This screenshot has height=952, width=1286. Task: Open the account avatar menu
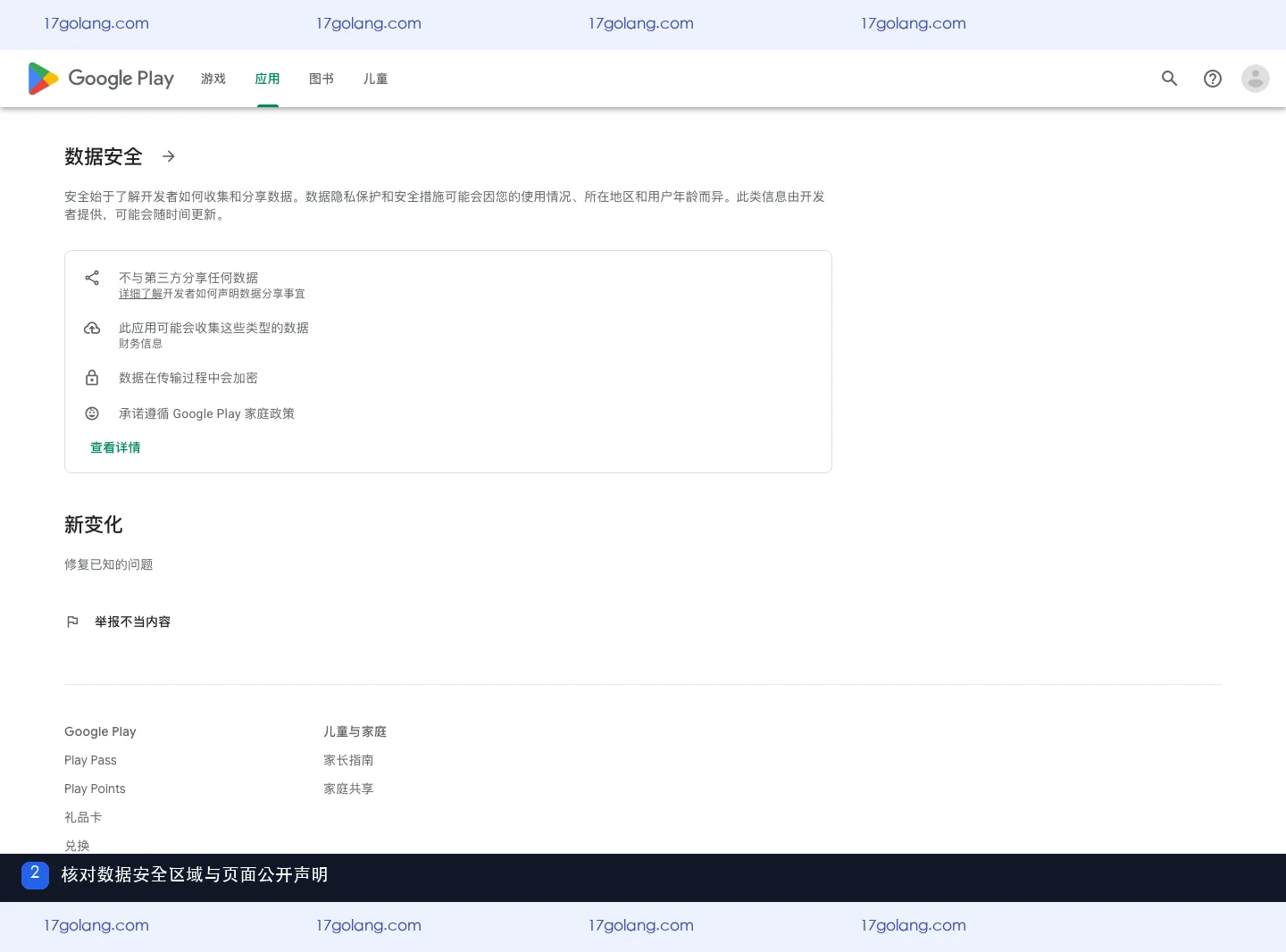1256,79
